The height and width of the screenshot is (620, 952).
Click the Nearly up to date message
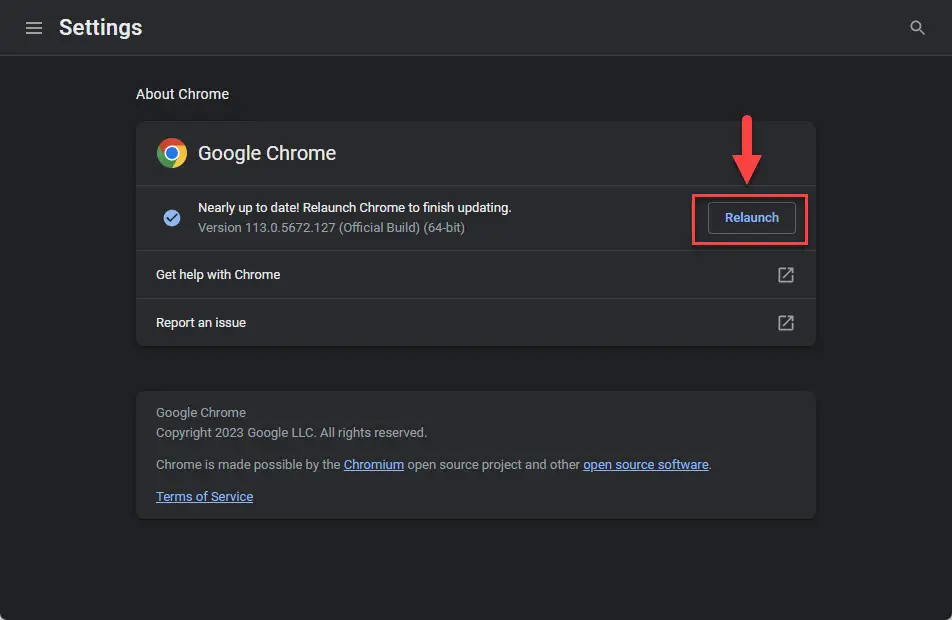(355, 208)
